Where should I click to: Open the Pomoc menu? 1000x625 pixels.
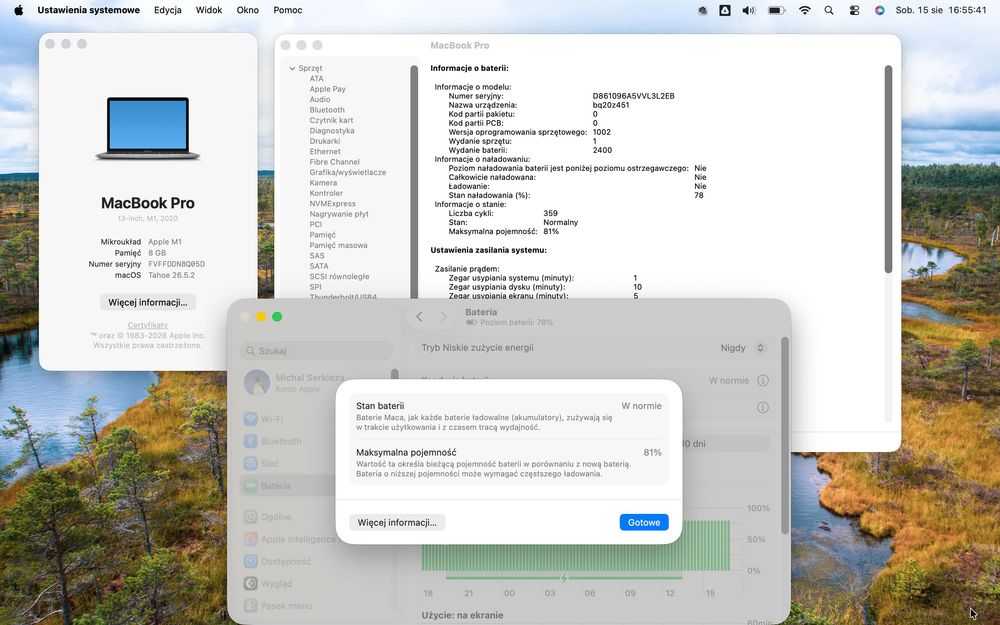[288, 10]
